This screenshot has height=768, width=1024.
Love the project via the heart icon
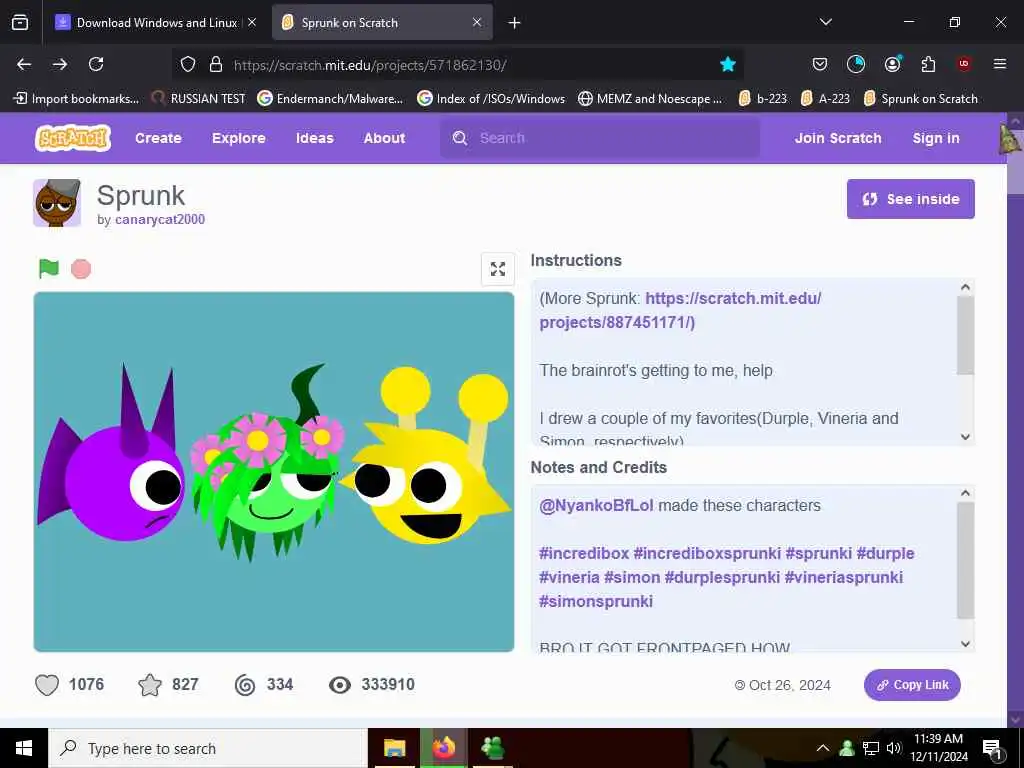coord(47,684)
